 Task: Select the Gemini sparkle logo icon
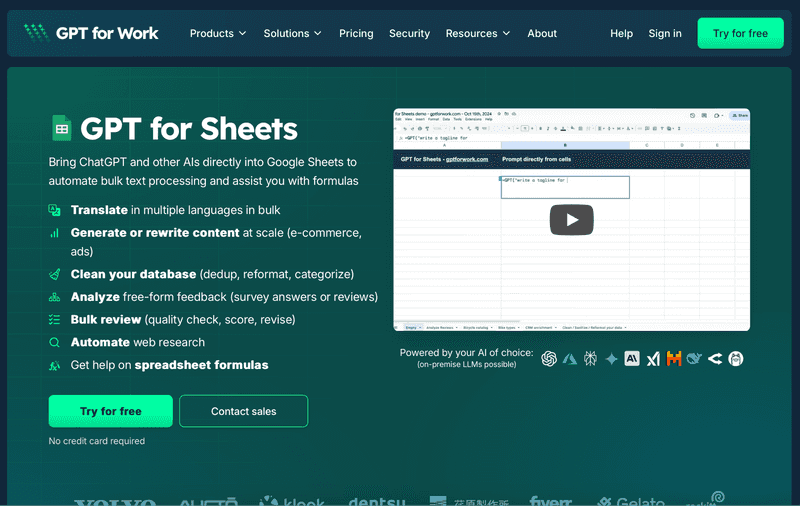[611, 359]
